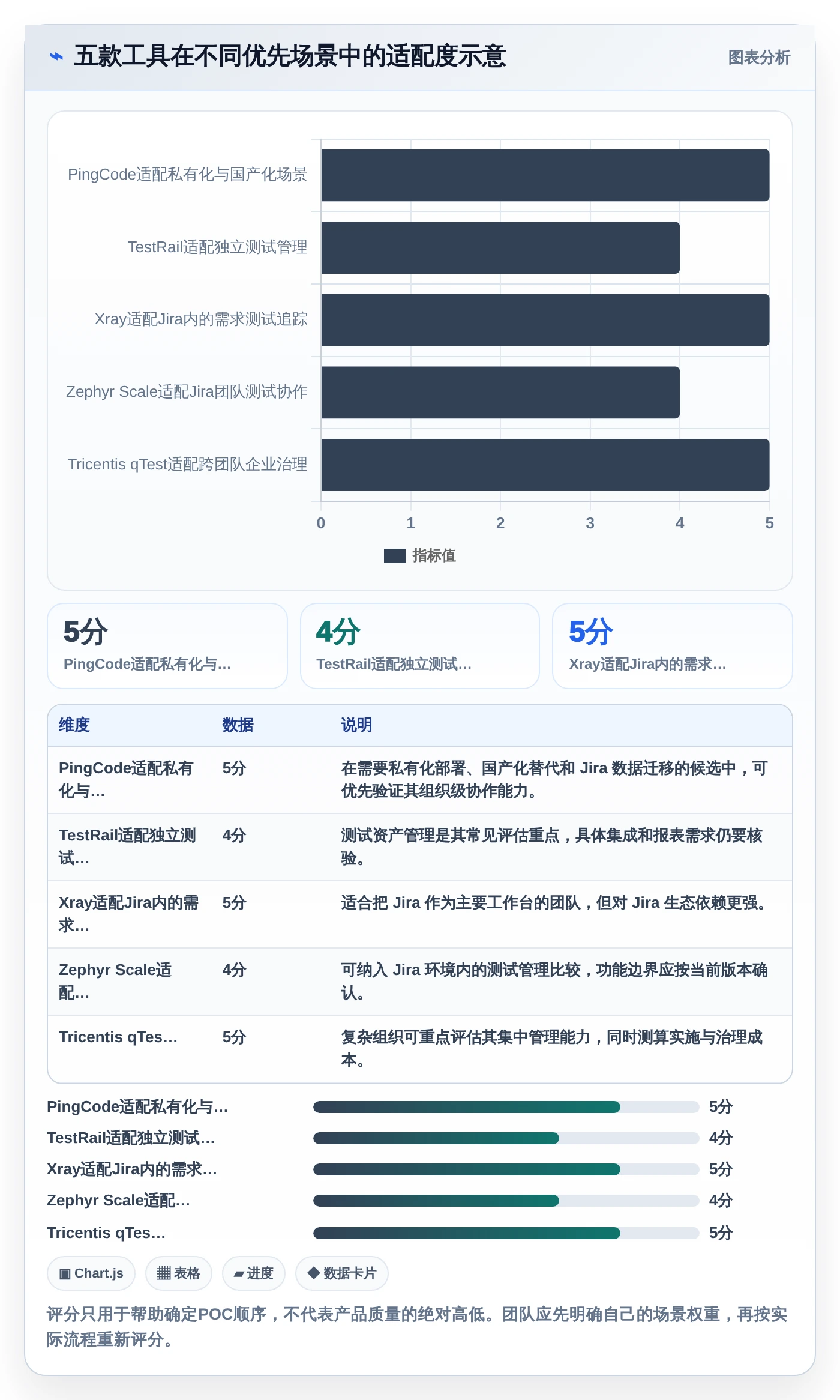Click the 进度 tag chip
Image resolution: width=840 pixels, height=1400 pixels.
point(254,1273)
